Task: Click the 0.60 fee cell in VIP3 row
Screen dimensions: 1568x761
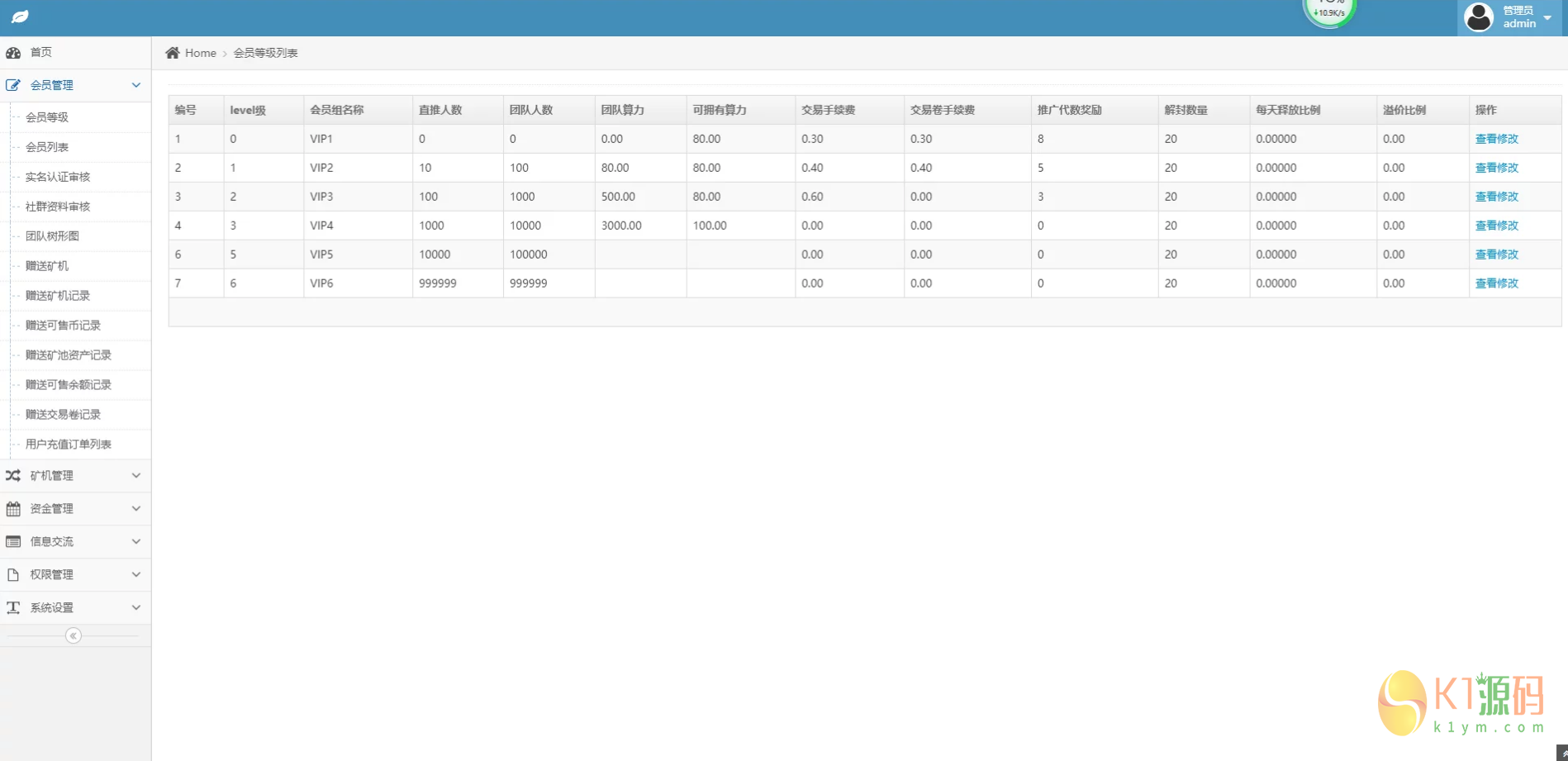Action: point(849,197)
